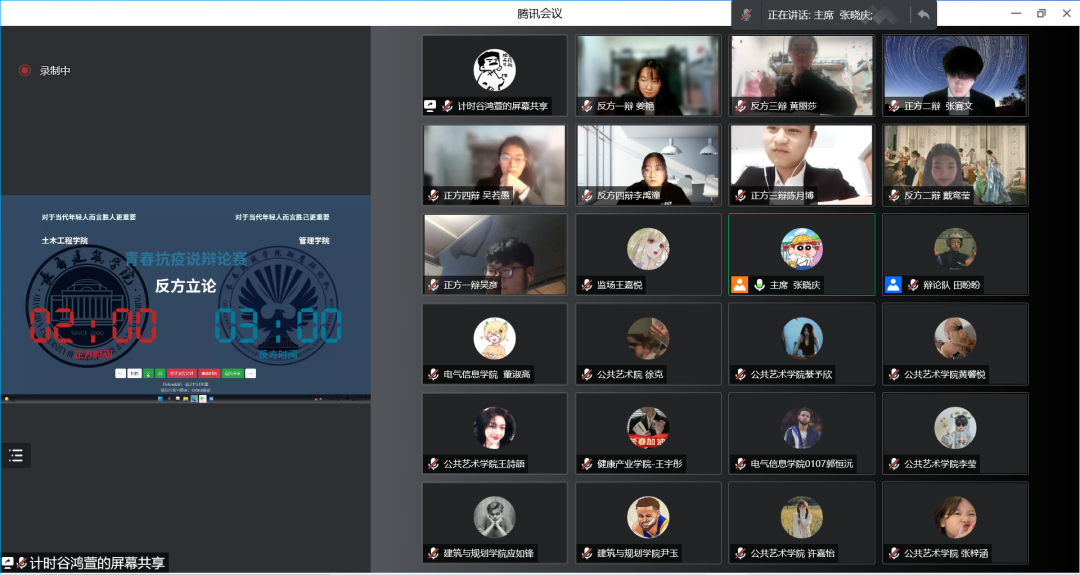This screenshot has width=1080, height=575.
Task: Open the list menu icon on the left edge
Action: pyautogui.click(x=16, y=454)
